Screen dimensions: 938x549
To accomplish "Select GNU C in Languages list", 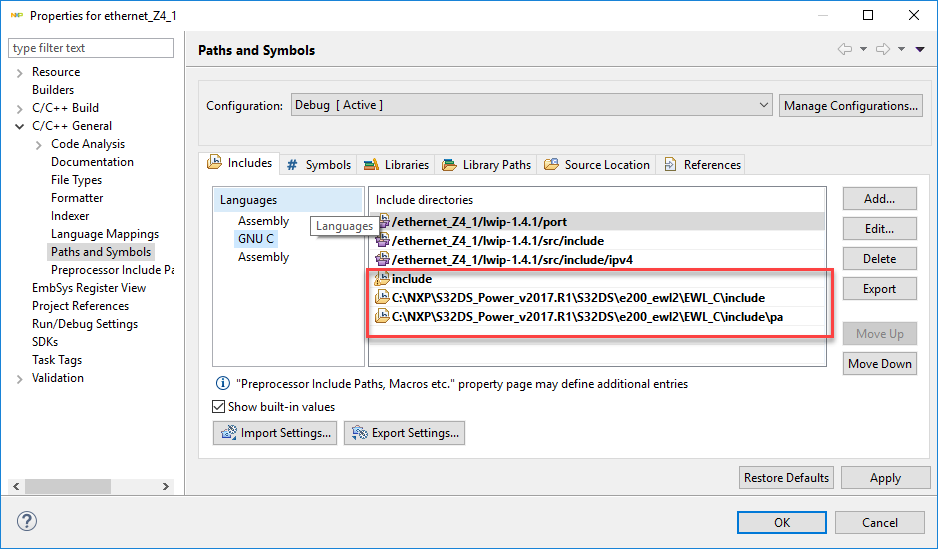I will pyautogui.click(x=256, y=239).
